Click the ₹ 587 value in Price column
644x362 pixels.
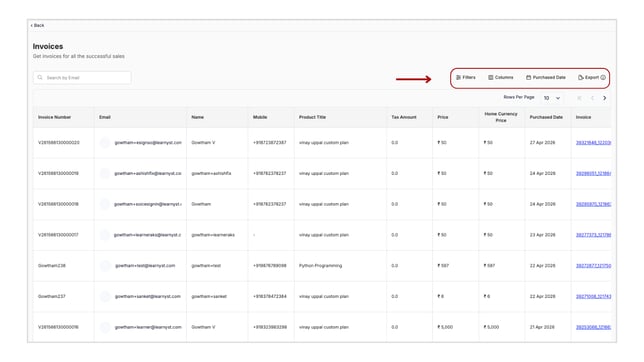tap(443, 266)
